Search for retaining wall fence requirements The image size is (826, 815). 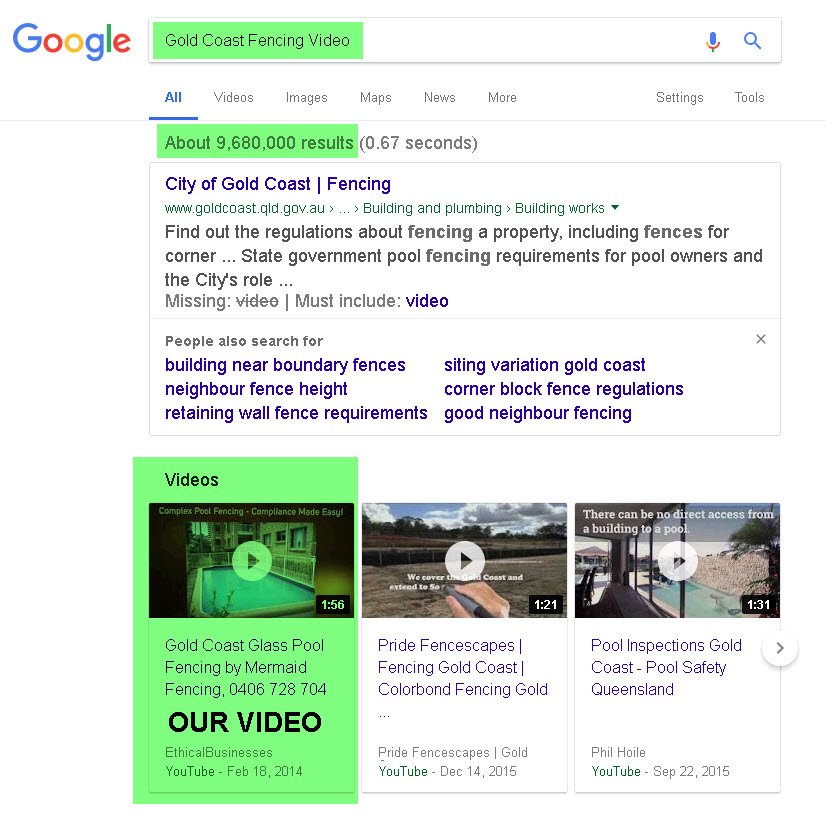[x=296, y=413]
